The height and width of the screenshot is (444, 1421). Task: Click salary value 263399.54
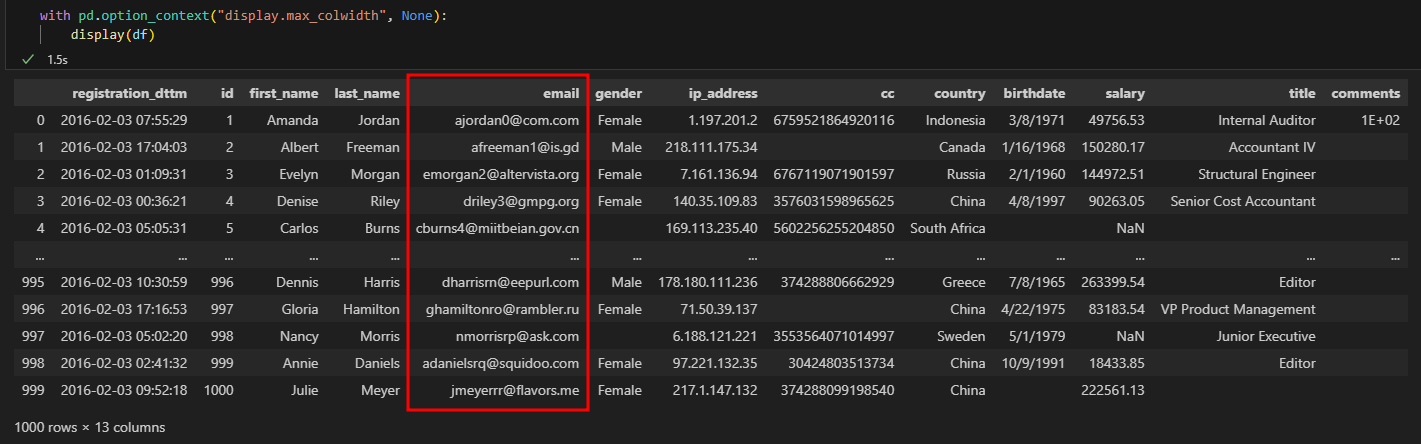click(1114, 282)
